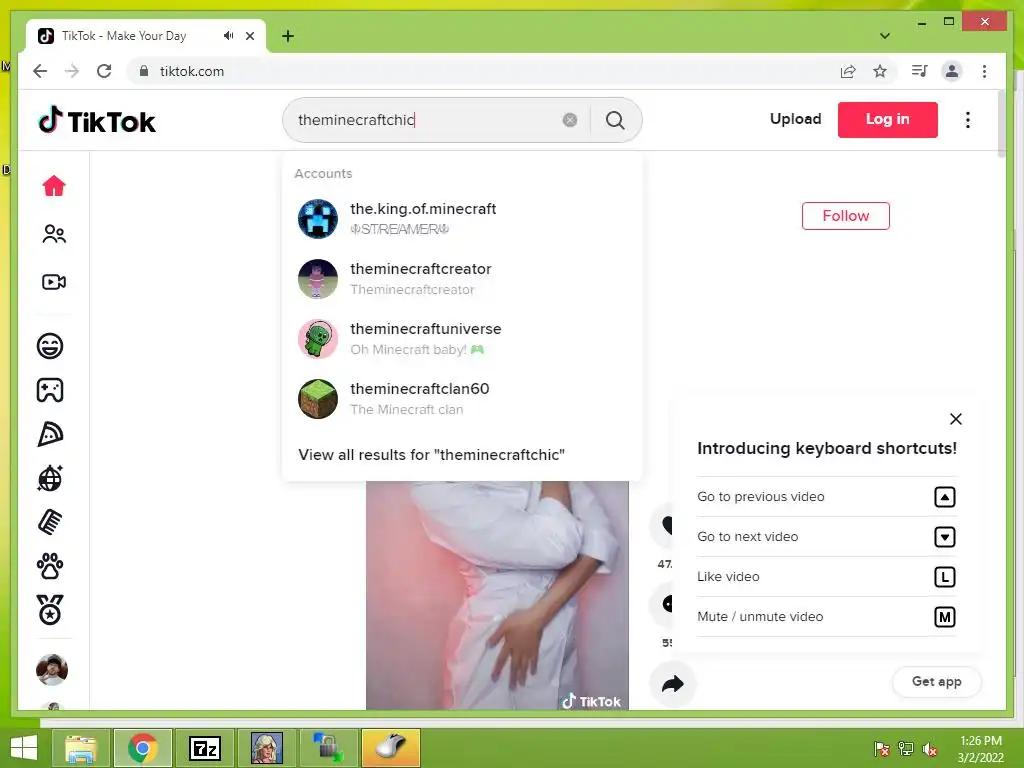Screen dimensions: 1024x768
Task: Select the Dance disco ball category icon
Action: tap(50, 479)
